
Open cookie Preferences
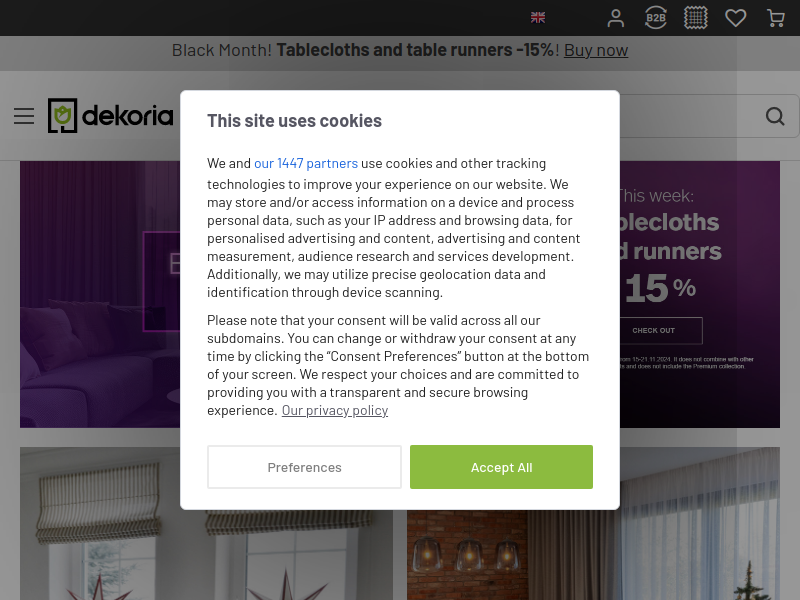pyautogui.click(x=304, y=467)
